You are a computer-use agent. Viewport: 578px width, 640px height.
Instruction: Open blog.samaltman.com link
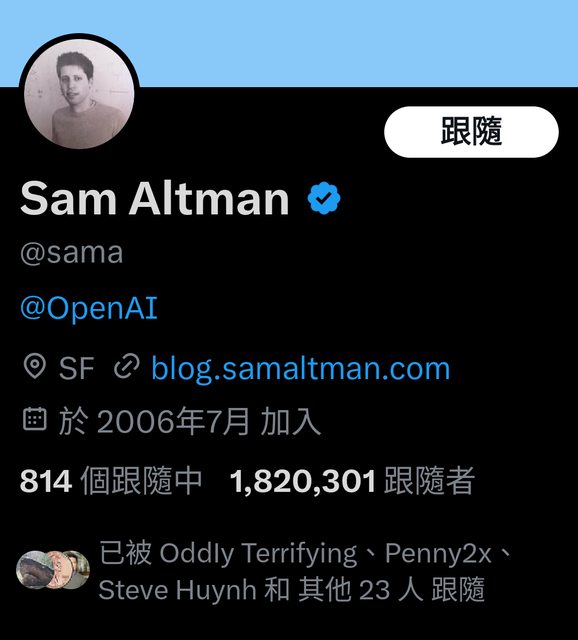click(300, 368)
